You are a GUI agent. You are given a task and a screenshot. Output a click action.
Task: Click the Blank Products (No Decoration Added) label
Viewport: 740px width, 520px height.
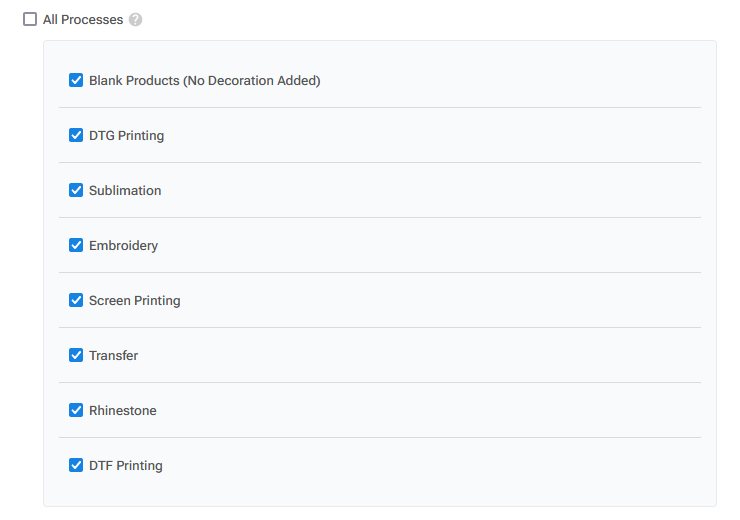coord(205,81)
